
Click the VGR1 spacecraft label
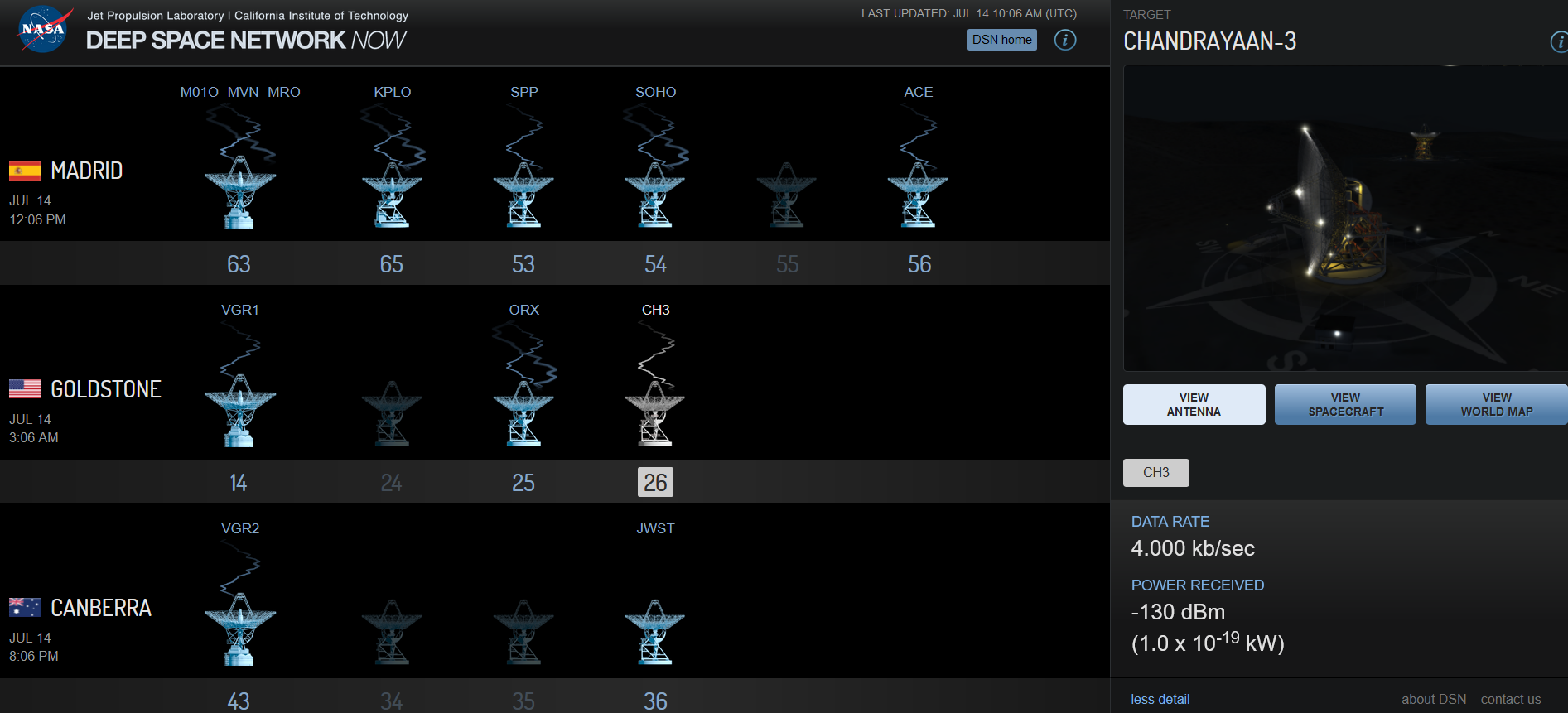click(x=240, y=310)
